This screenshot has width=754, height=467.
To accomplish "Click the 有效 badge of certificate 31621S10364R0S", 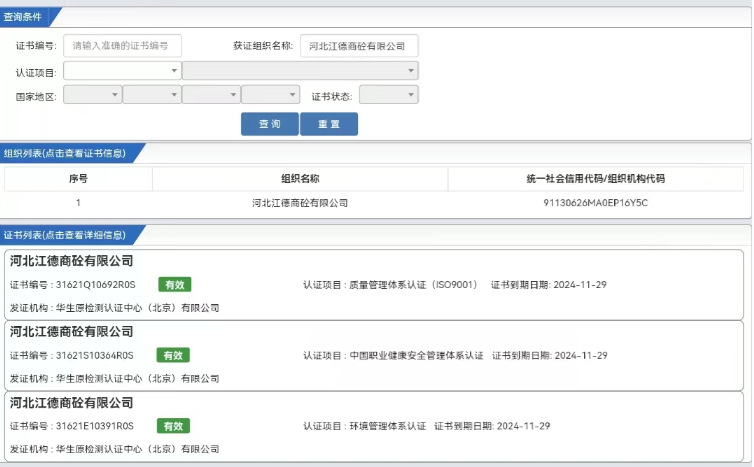I will 173,355.
